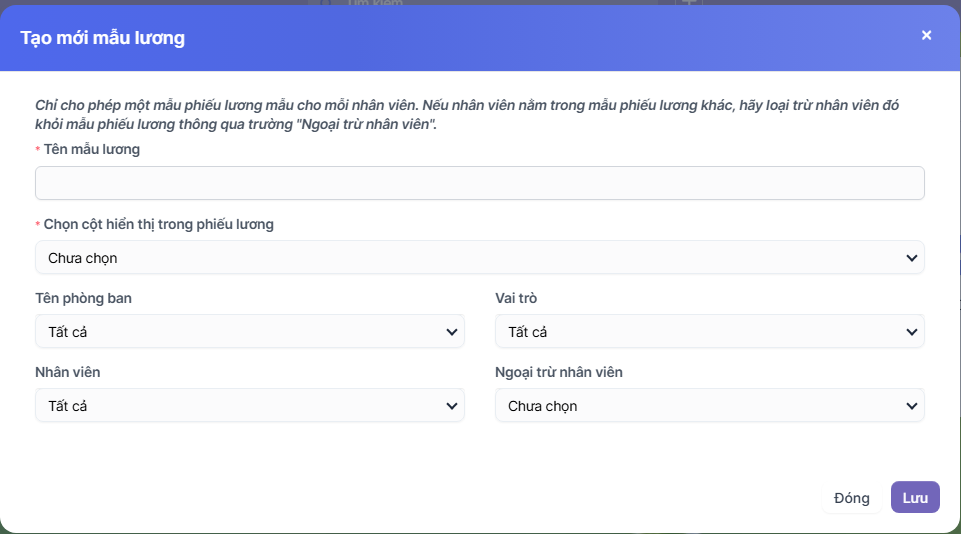The width and height of the screenshot is (961, 534).
Task: Click the Đóng button
Action: (x=851, y=498)
